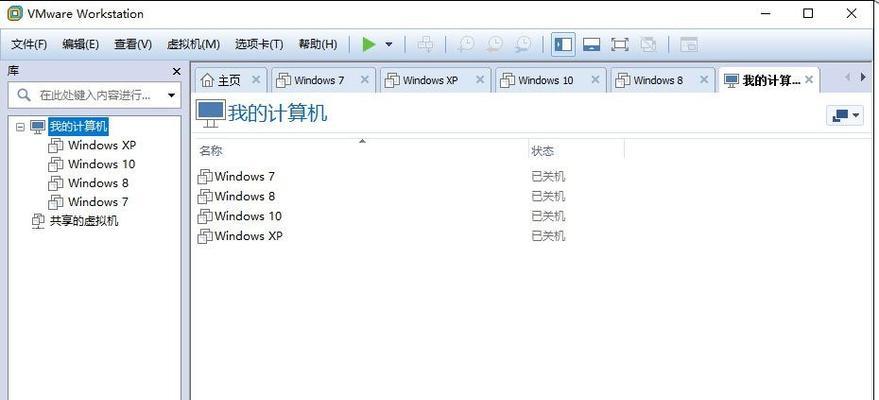Toggle the library sidebar view icon

563,44
